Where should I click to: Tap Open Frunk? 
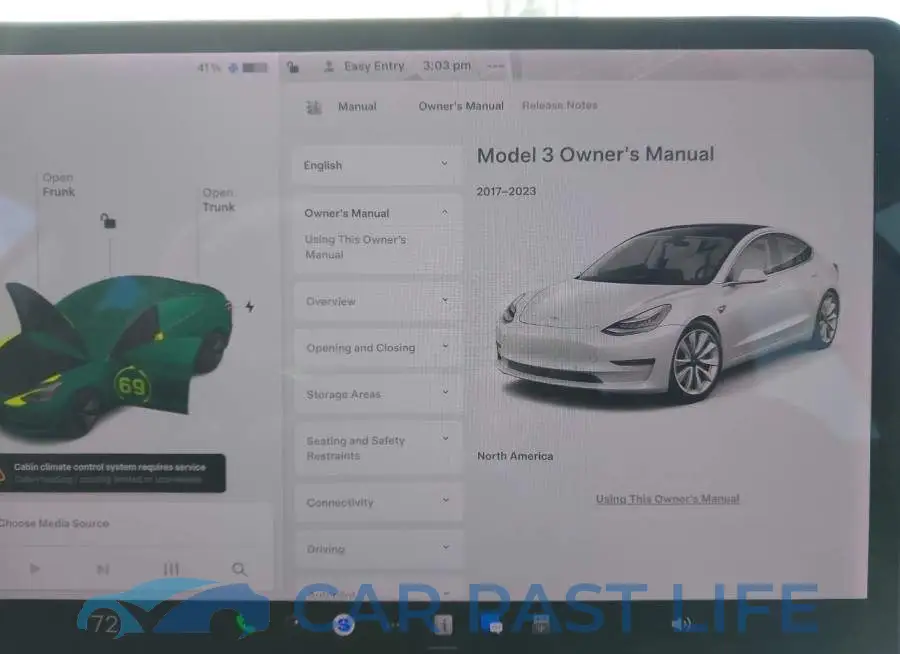pyautogui.click(x=59, y=184)
